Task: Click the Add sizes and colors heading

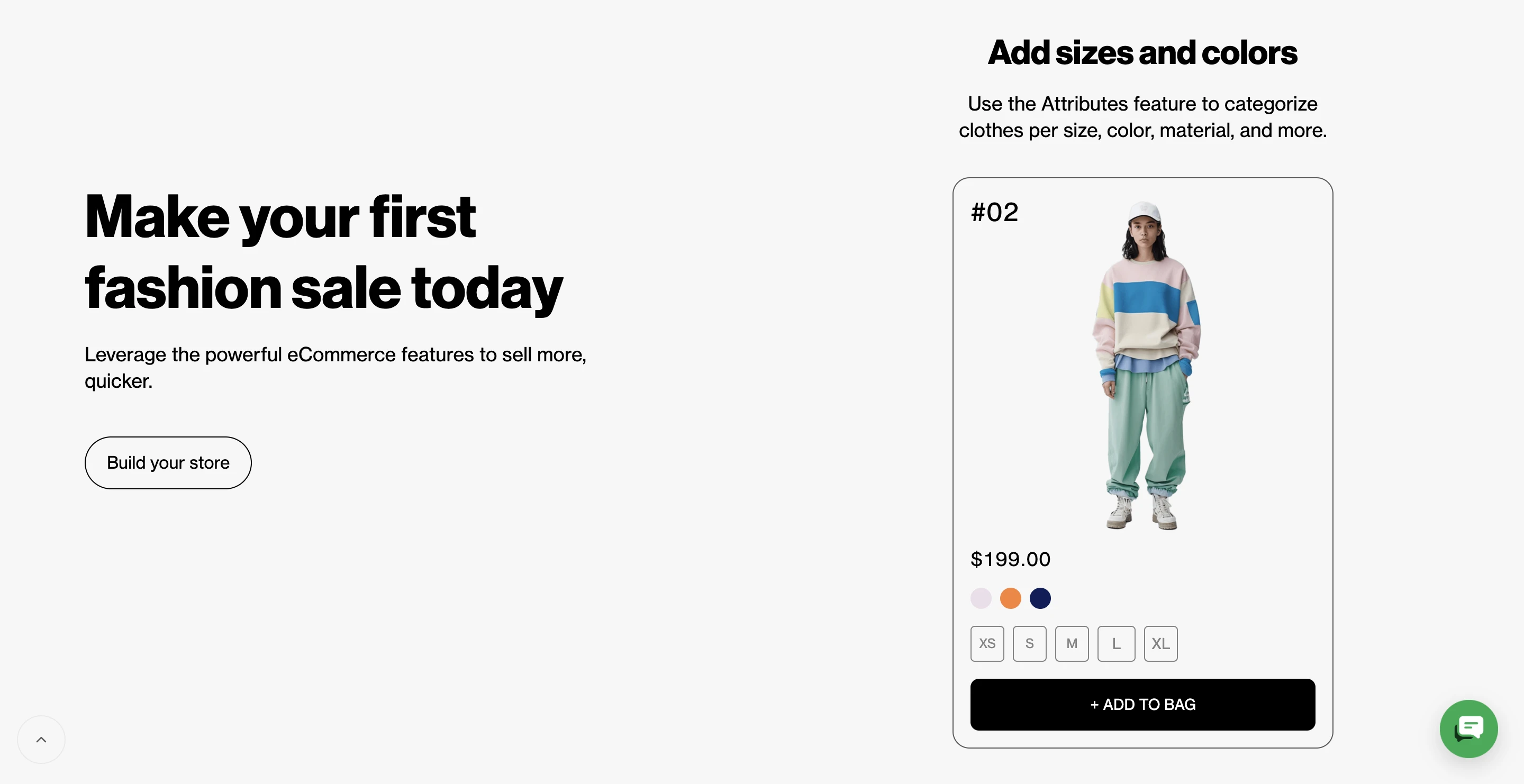Action: pyautogui.click(x=1142, y=52)
